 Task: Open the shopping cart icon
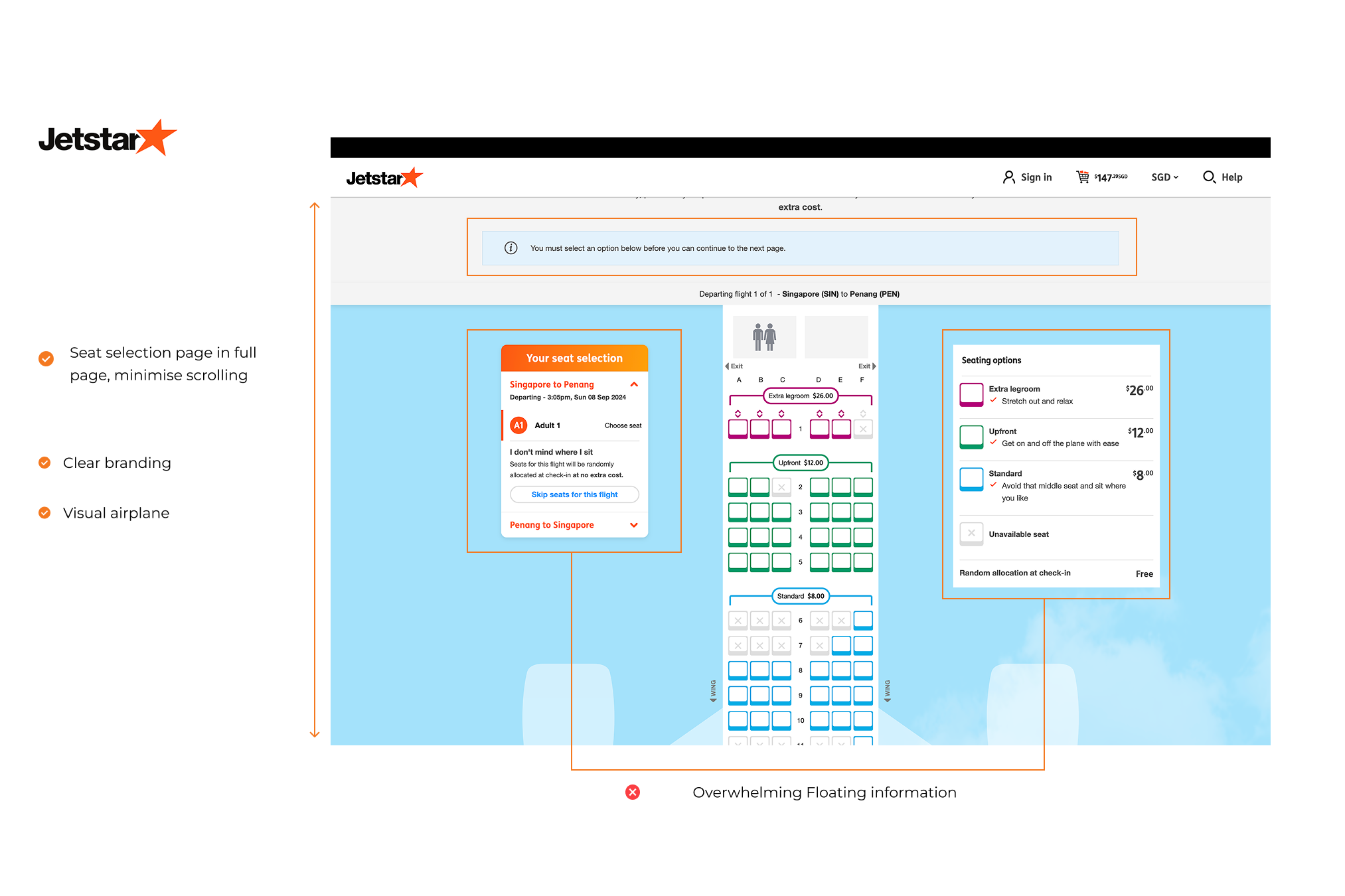[x=1083, y=177]
